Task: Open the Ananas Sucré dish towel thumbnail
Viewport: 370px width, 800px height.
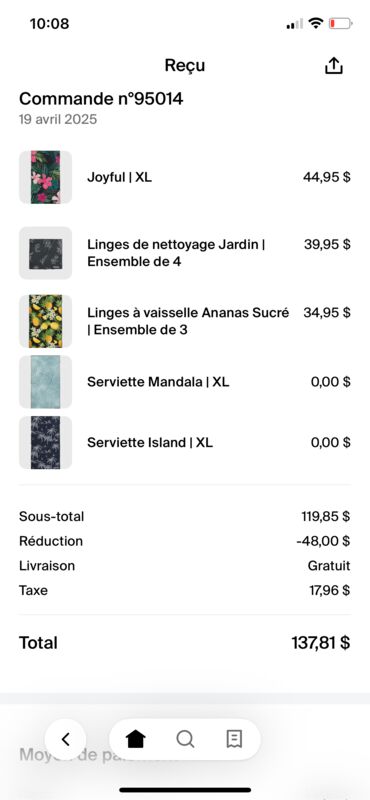Action: pyautogui.click(x=45, y=321)
